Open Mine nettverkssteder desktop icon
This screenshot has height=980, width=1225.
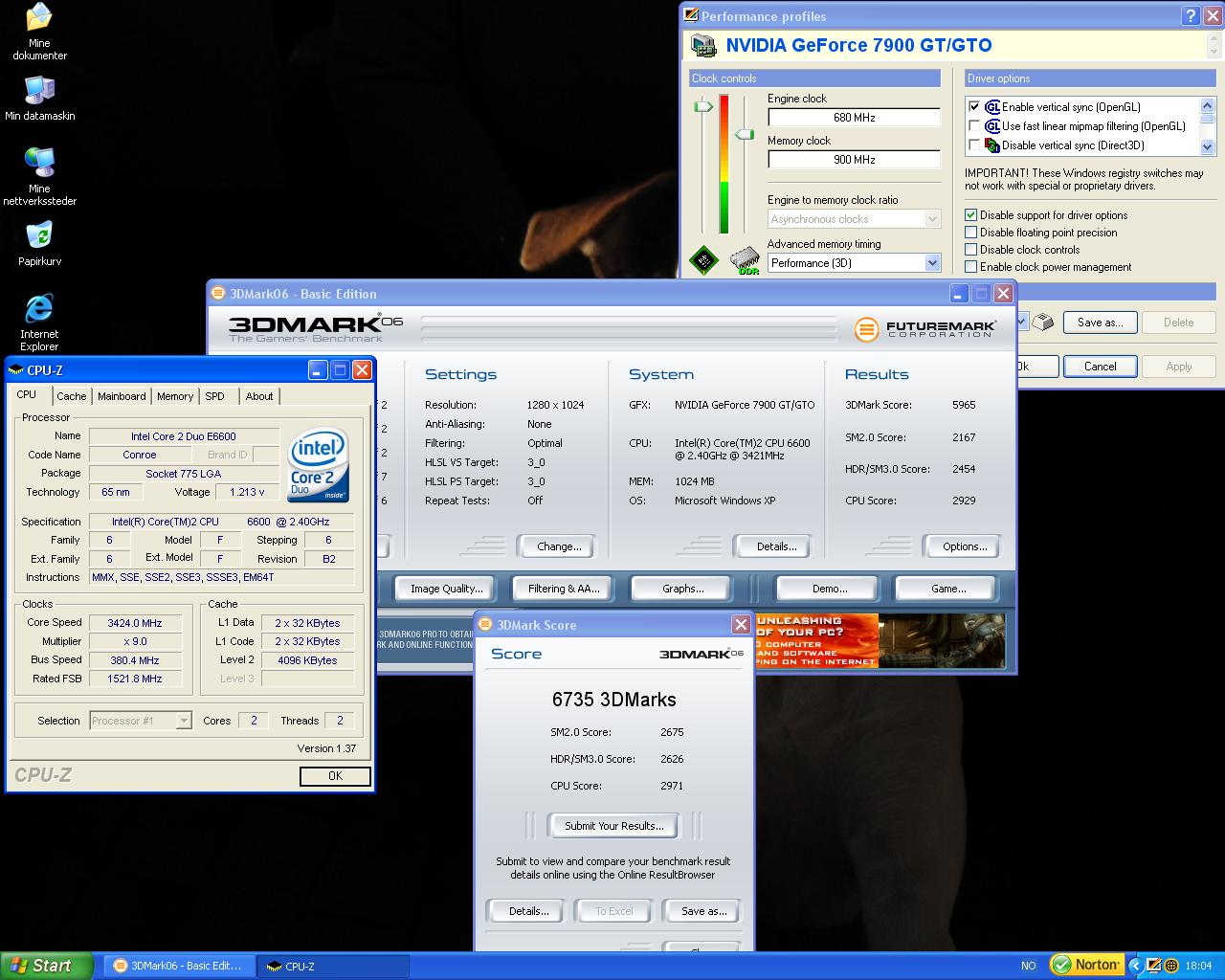pos(39,176)
